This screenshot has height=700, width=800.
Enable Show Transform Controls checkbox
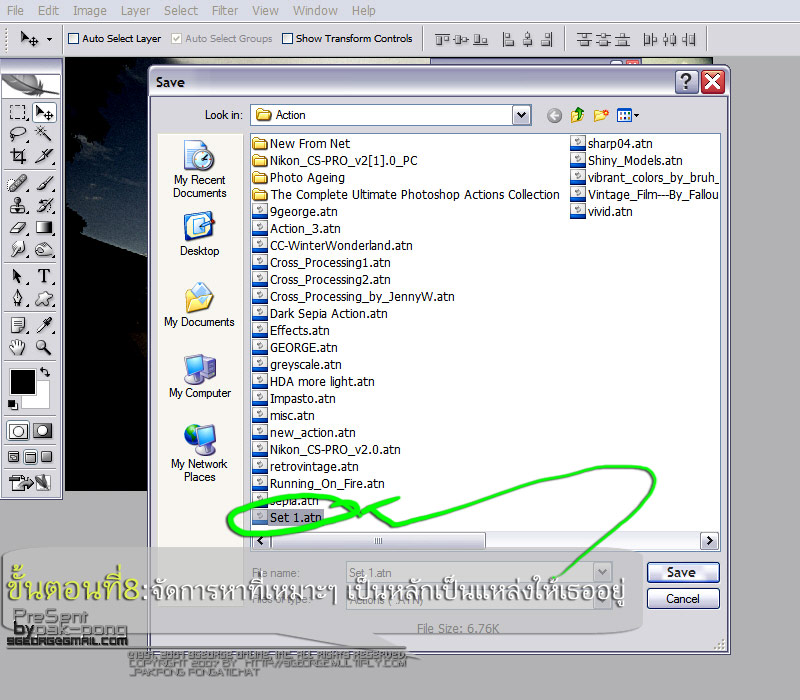287,38
